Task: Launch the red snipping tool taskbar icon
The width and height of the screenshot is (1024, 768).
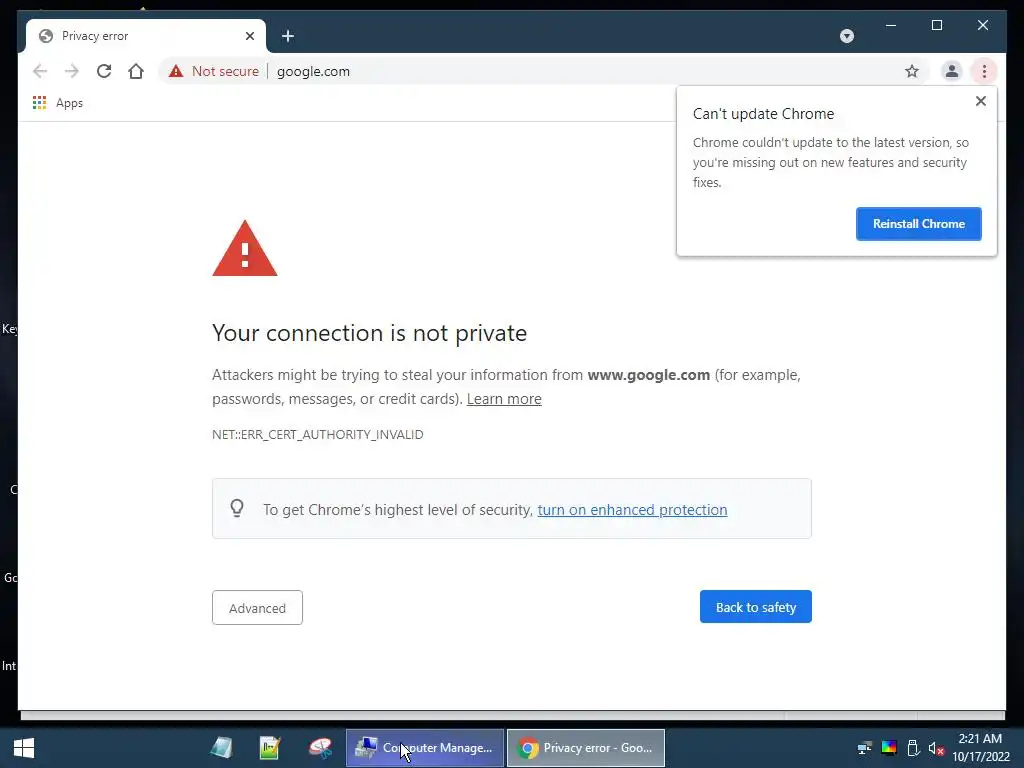Action: 320,748
